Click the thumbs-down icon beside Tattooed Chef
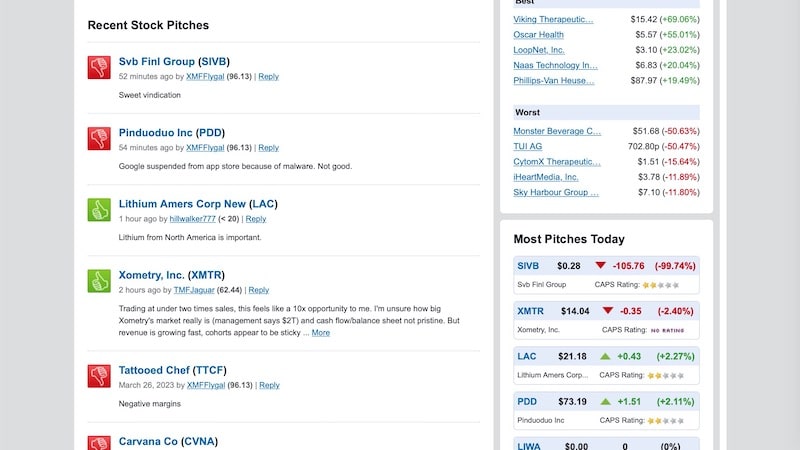This screenshot has height=450, width=800. (x=99, y=376)
